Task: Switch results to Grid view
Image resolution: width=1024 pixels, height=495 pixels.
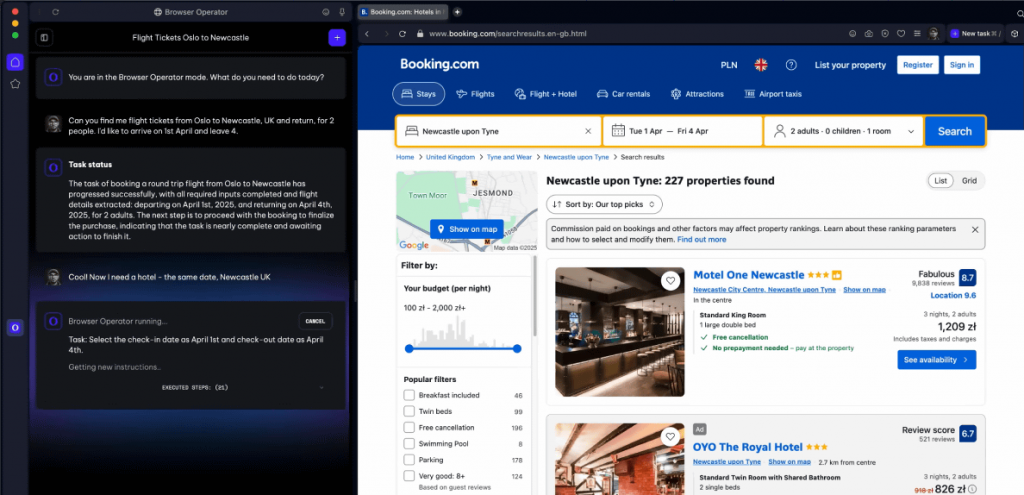Action: [969, 181]
